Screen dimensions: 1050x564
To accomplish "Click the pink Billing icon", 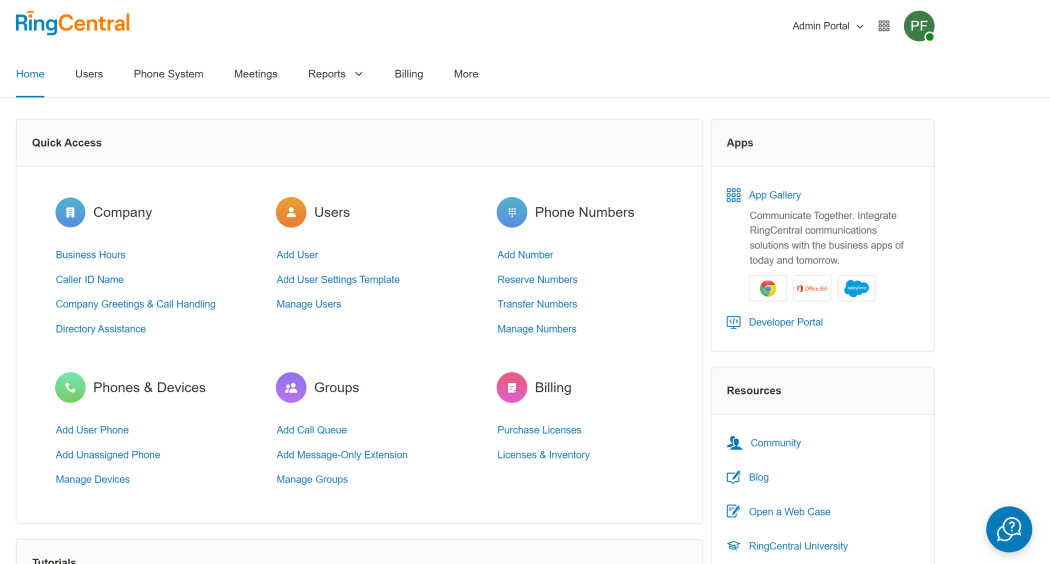I will [x=512, y=387].
